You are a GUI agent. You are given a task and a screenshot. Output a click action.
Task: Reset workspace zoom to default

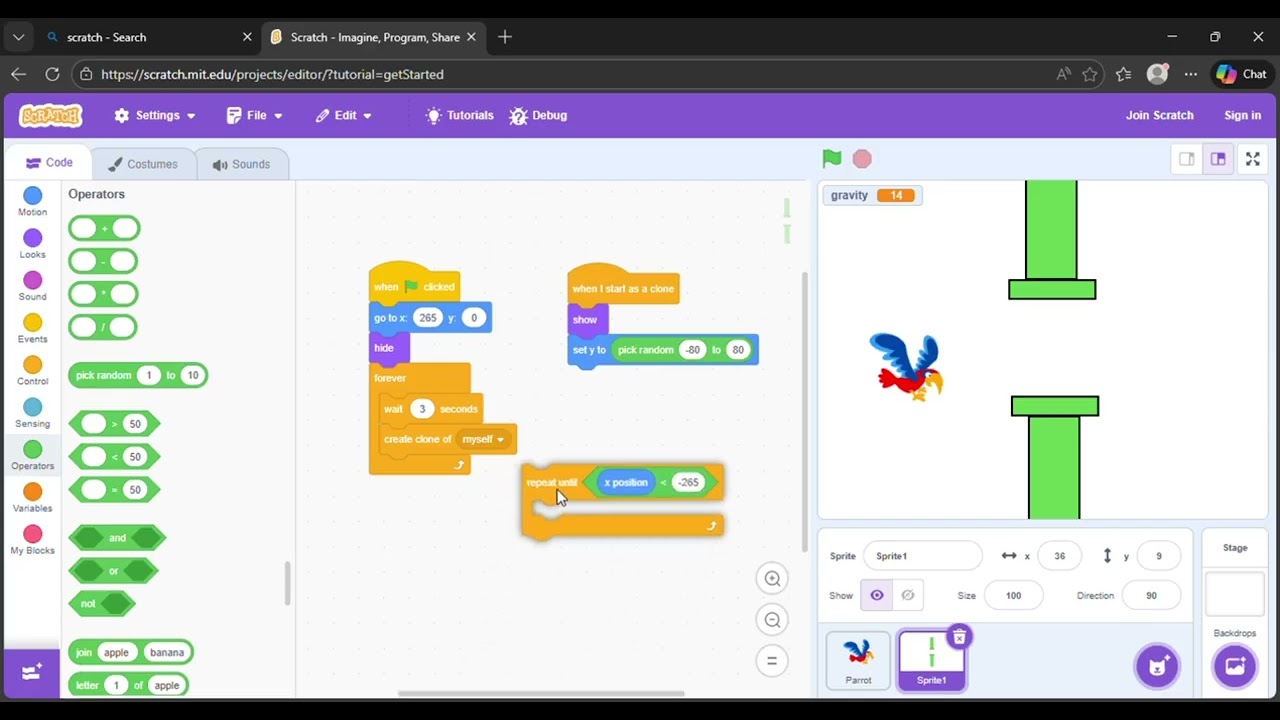[x=772, y=660]
